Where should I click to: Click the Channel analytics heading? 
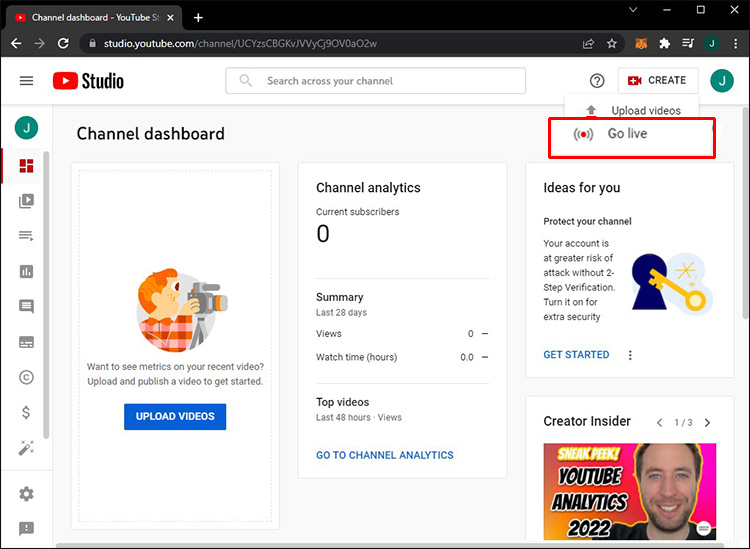[368, 188]
